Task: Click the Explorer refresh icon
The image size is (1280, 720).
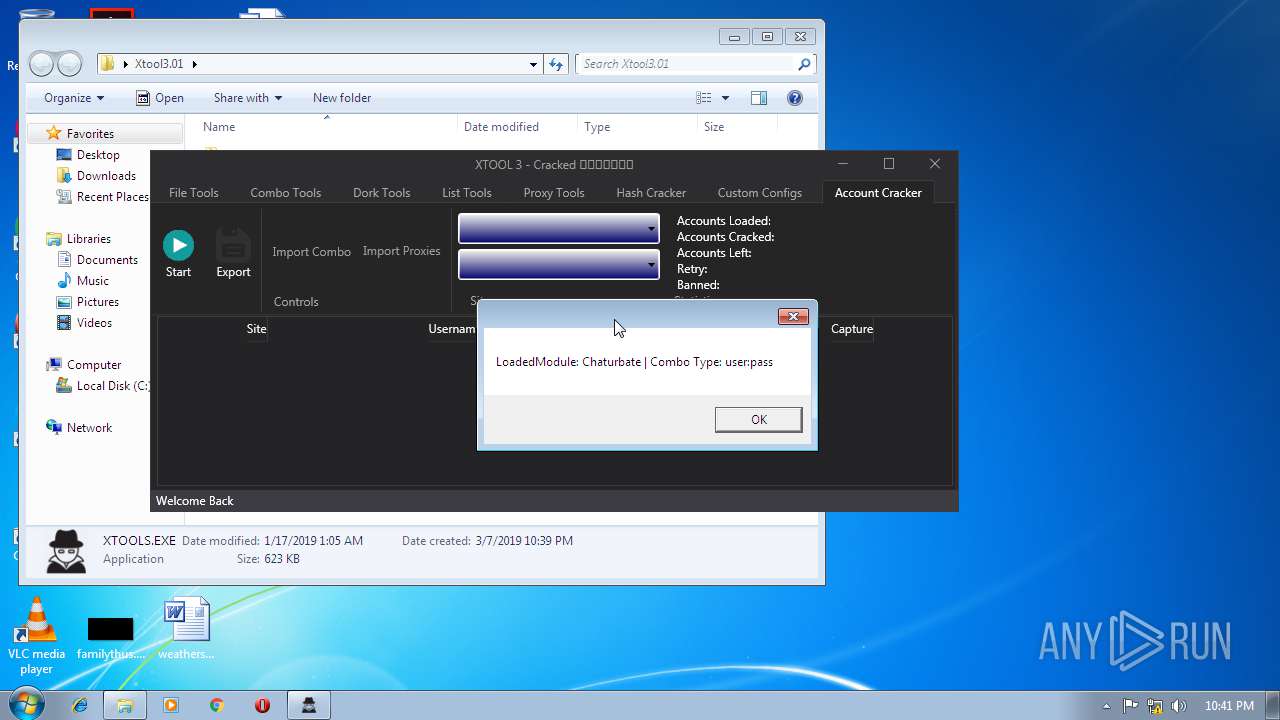Action: 557,64
